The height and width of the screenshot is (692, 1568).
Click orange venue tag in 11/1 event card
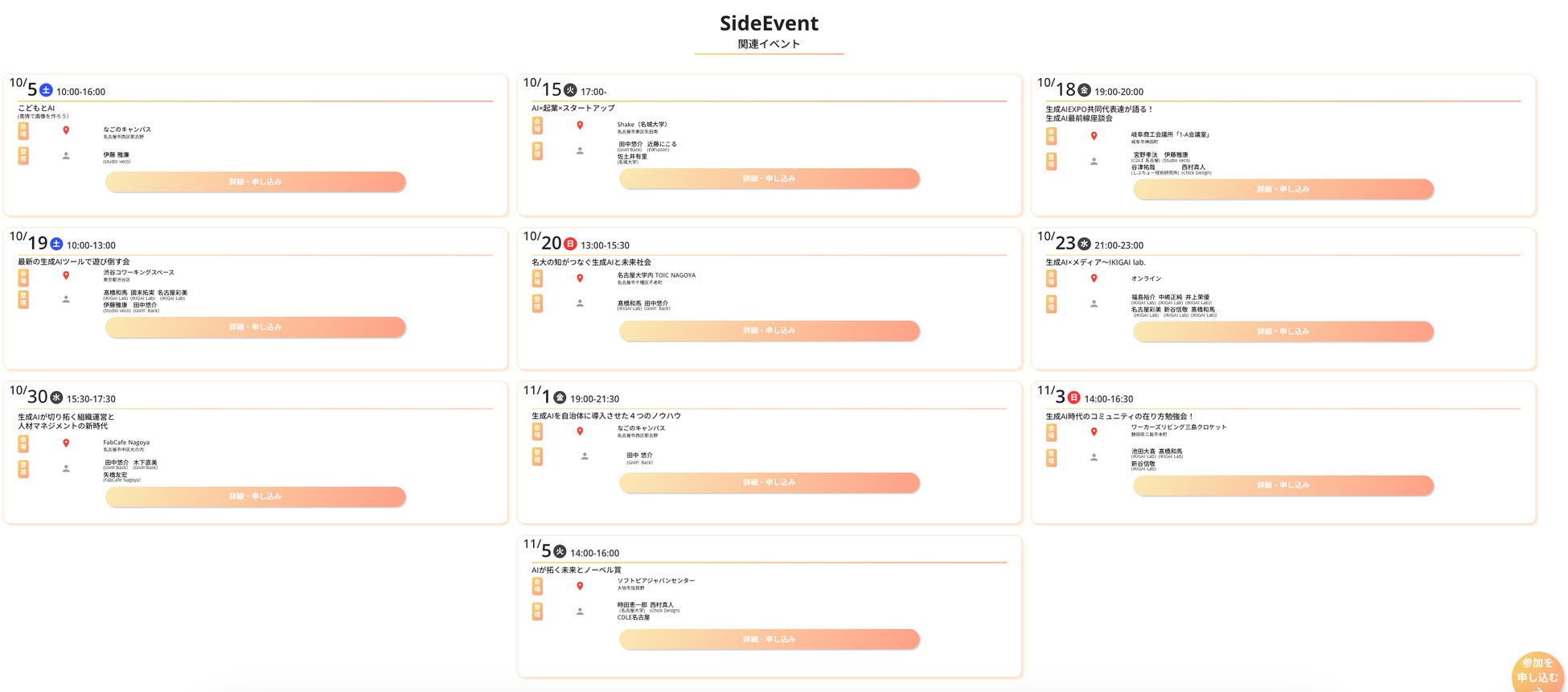pos(537,431)
